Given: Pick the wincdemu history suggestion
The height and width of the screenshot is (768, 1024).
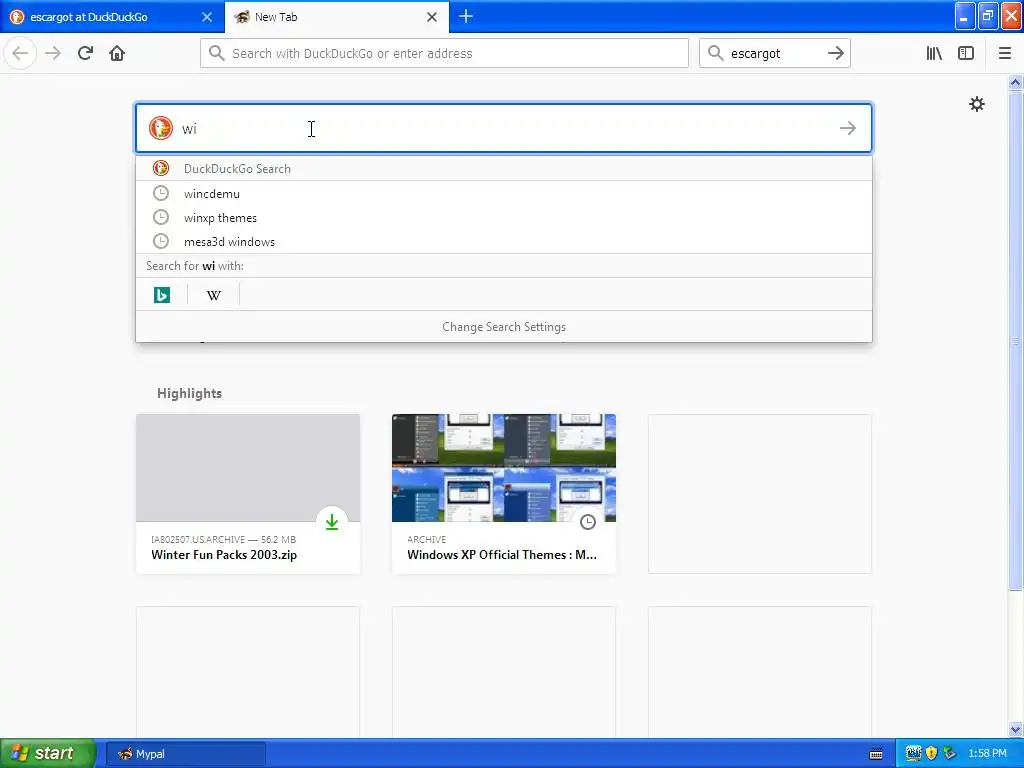Looking at the screenshot, I should click(x=504, y=193).
